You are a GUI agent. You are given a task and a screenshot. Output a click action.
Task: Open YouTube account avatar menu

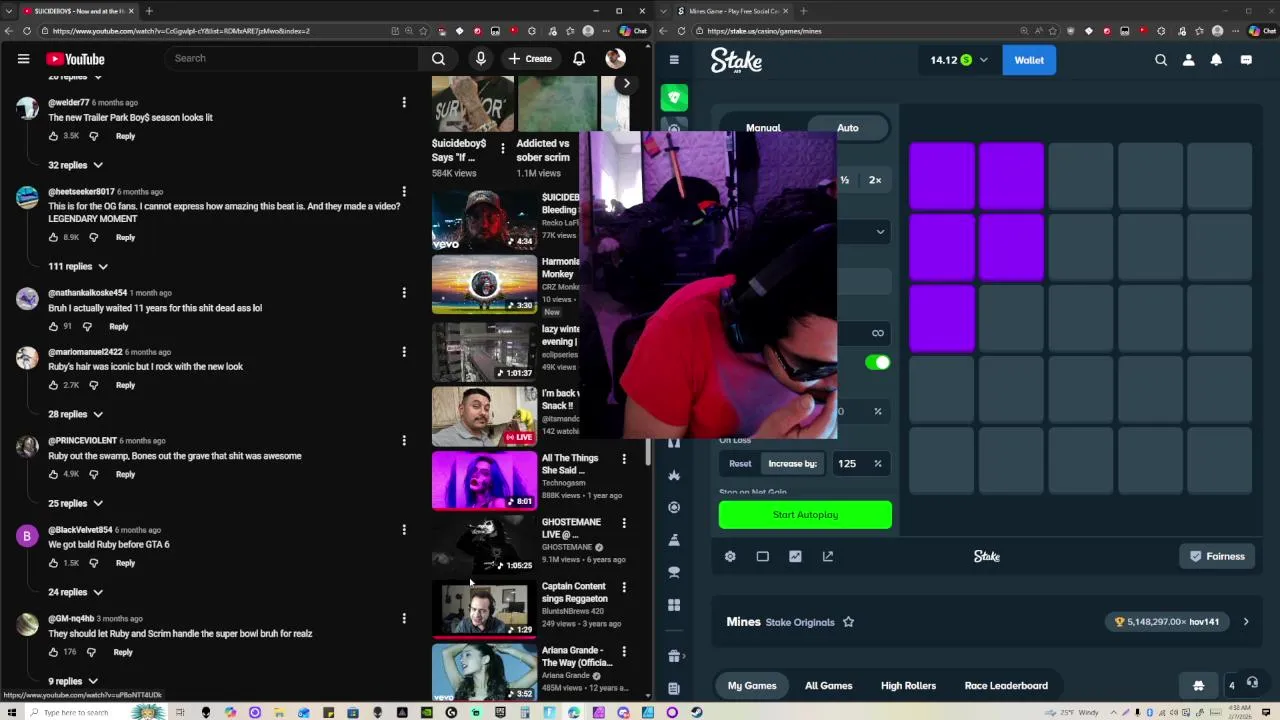click(x=616, y=58)
